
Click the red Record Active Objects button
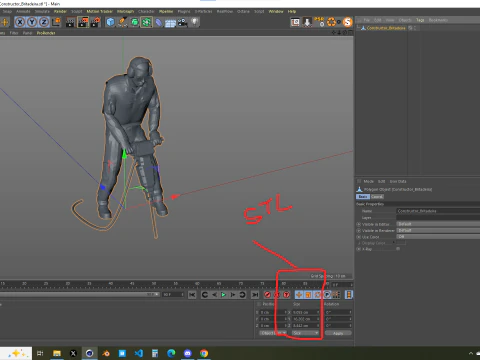pos(267,295)
